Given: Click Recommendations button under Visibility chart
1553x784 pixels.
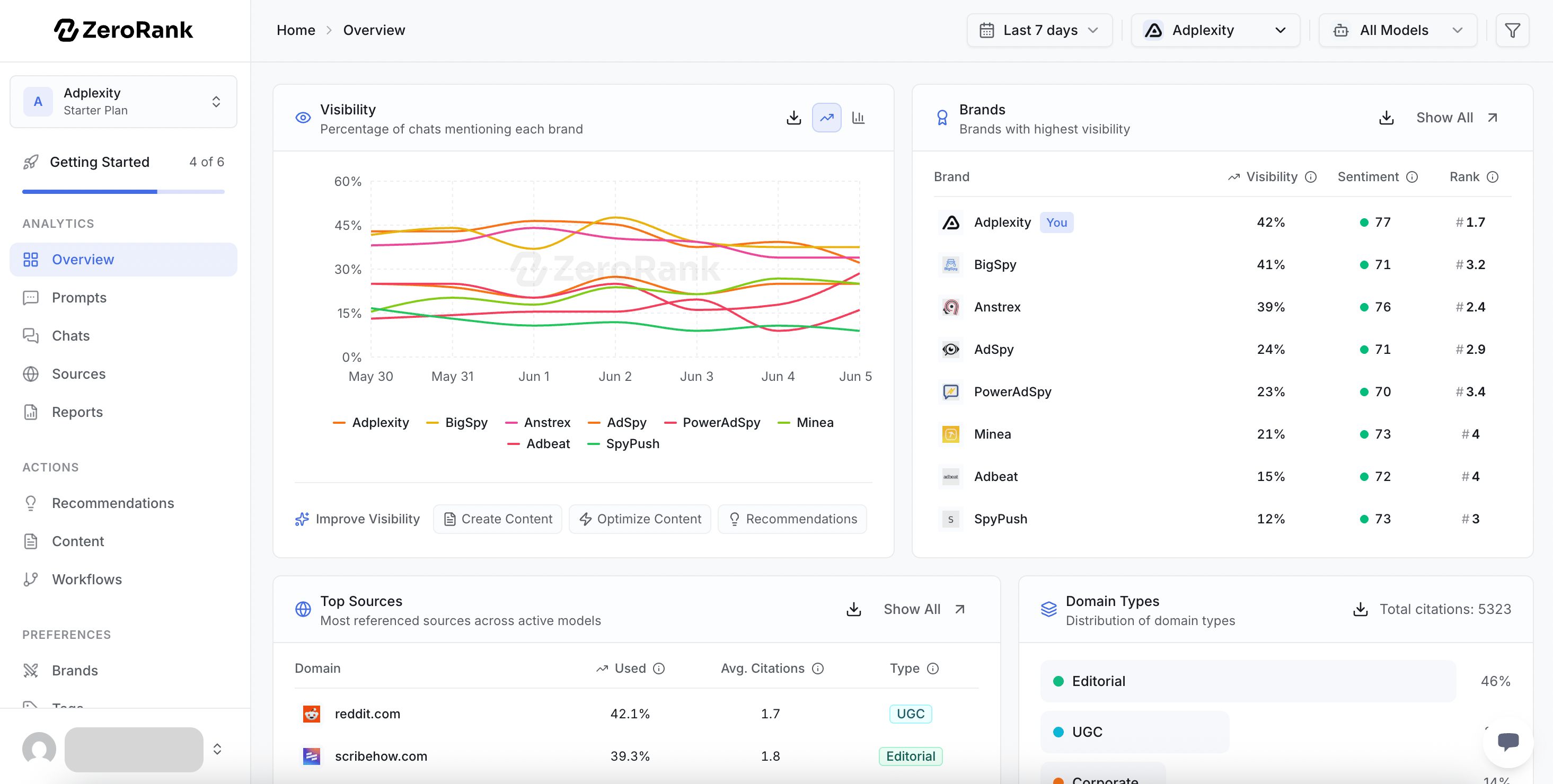Looking at the screenshot, I should point(792,520).
